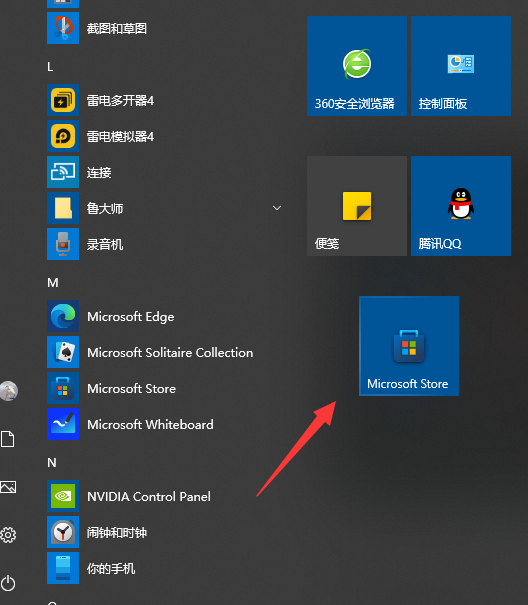Image resolution: width=528 pixels, height=605 pixels.
Task: Select Microsoft Solitaire Collection text
Action: point(170,353)
